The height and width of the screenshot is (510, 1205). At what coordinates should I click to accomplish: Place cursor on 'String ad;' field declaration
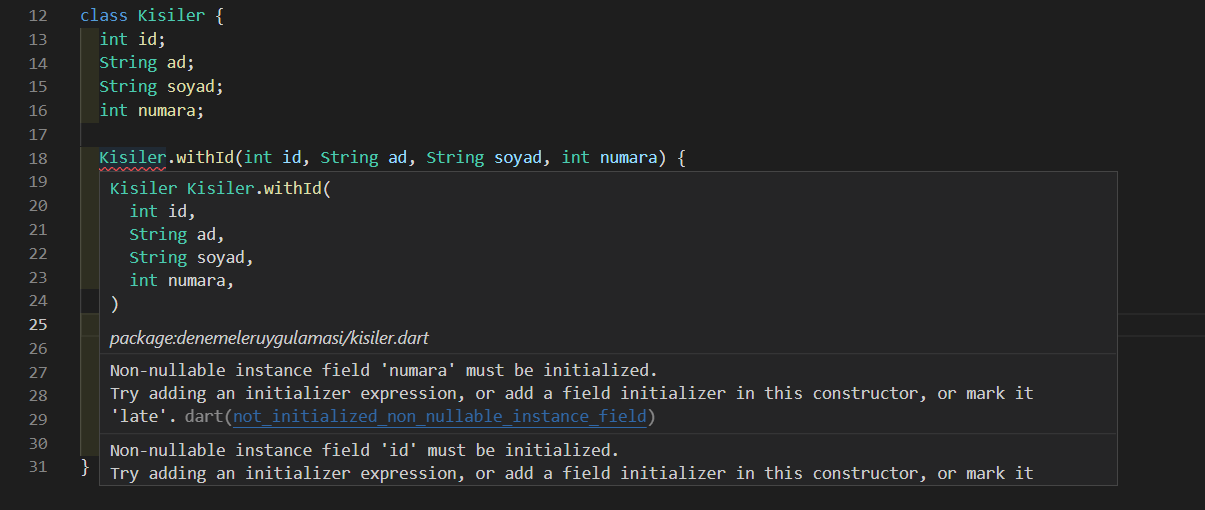[x=147, y=63]
